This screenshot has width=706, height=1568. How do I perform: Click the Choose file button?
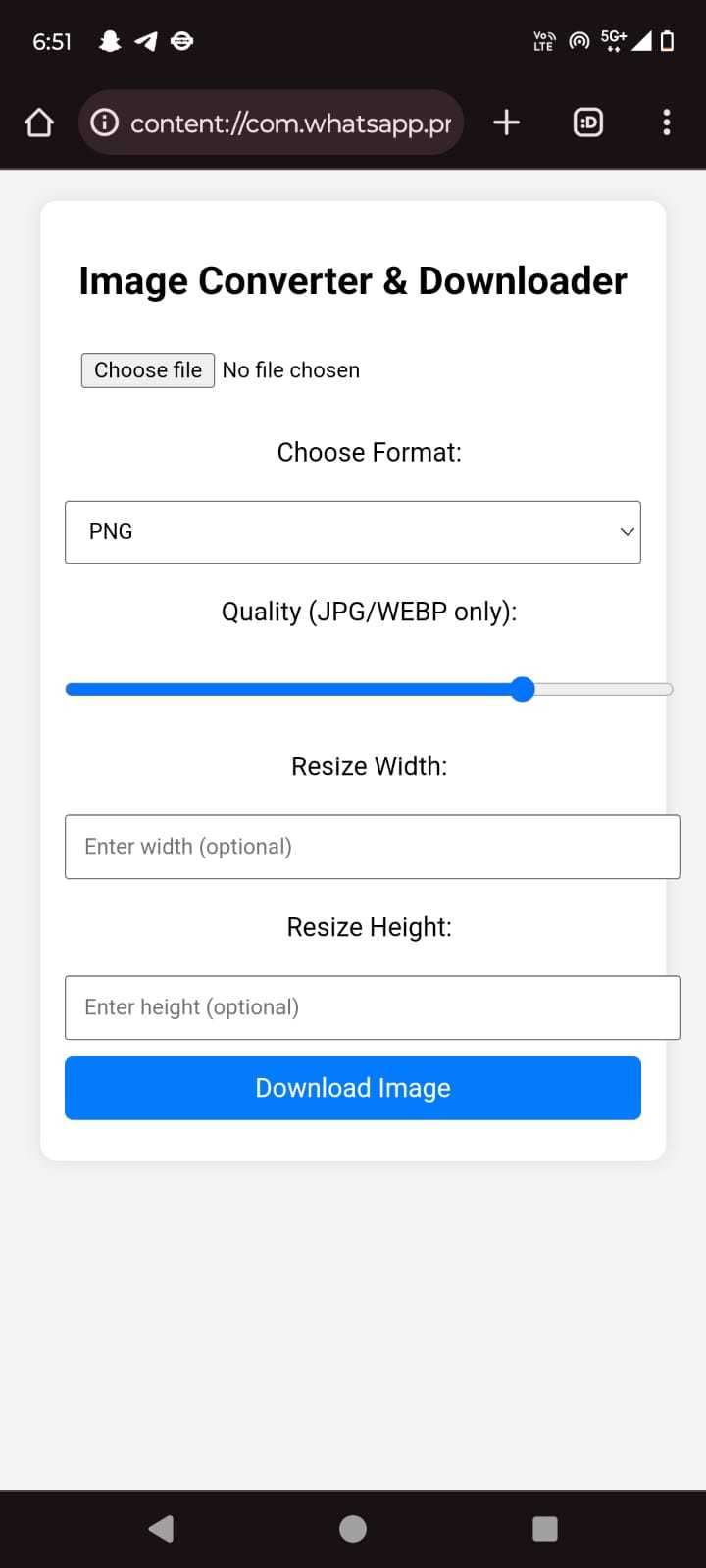pos(148,370)
